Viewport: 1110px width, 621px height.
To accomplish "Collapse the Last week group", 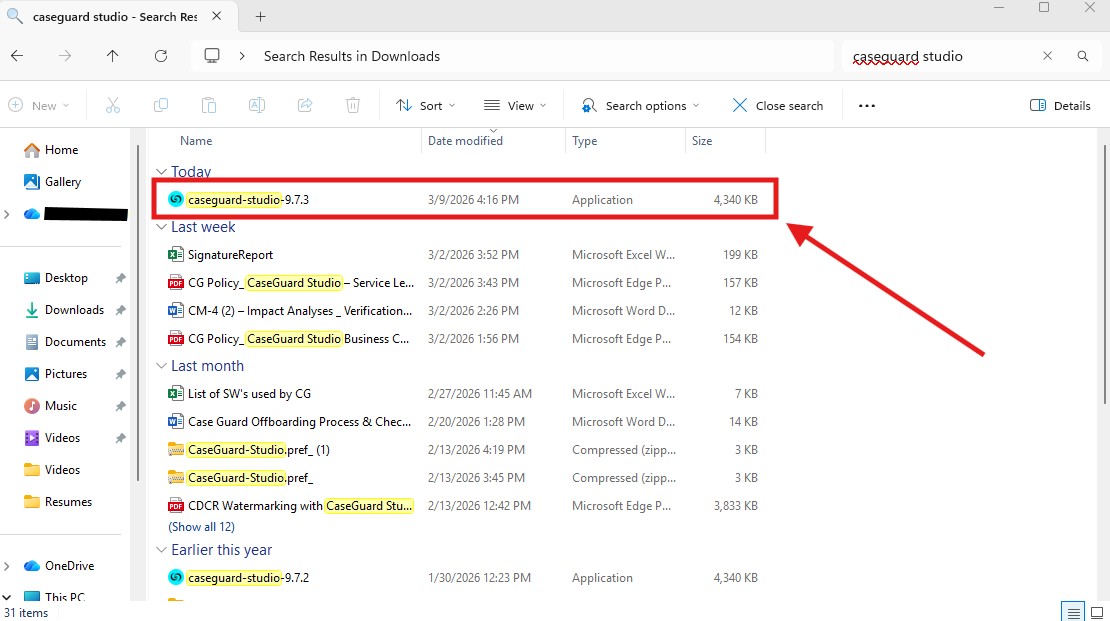I will (x=161, y=227).
